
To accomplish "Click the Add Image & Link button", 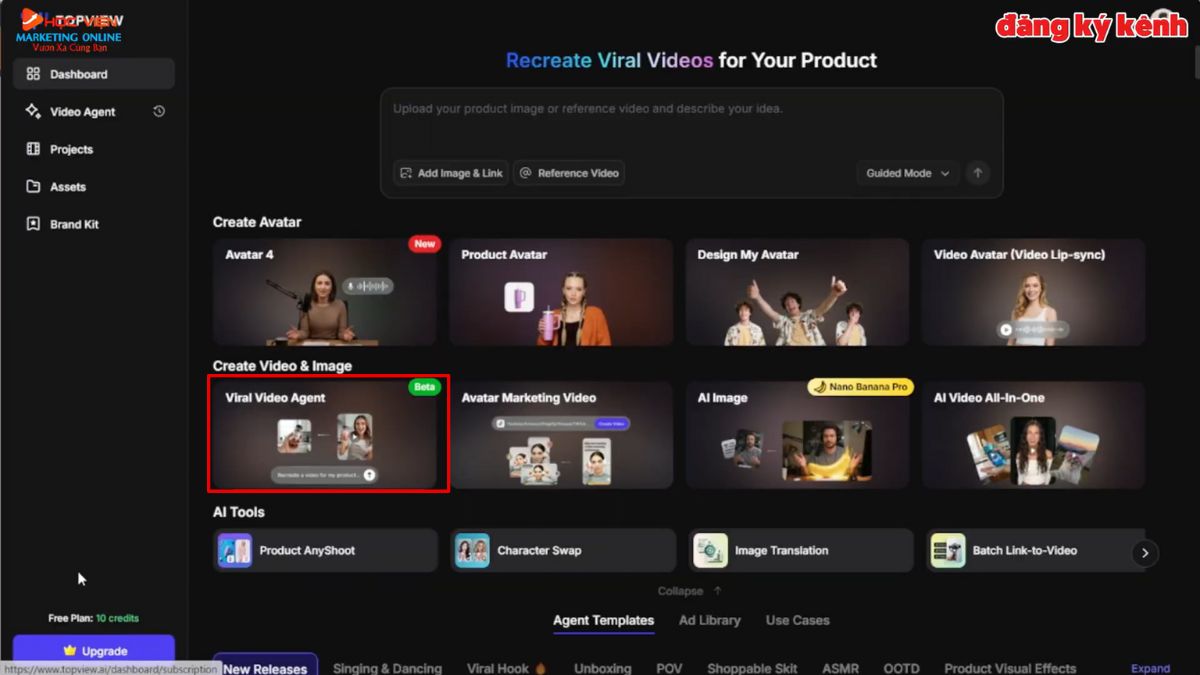I will (x=450, y=173).
